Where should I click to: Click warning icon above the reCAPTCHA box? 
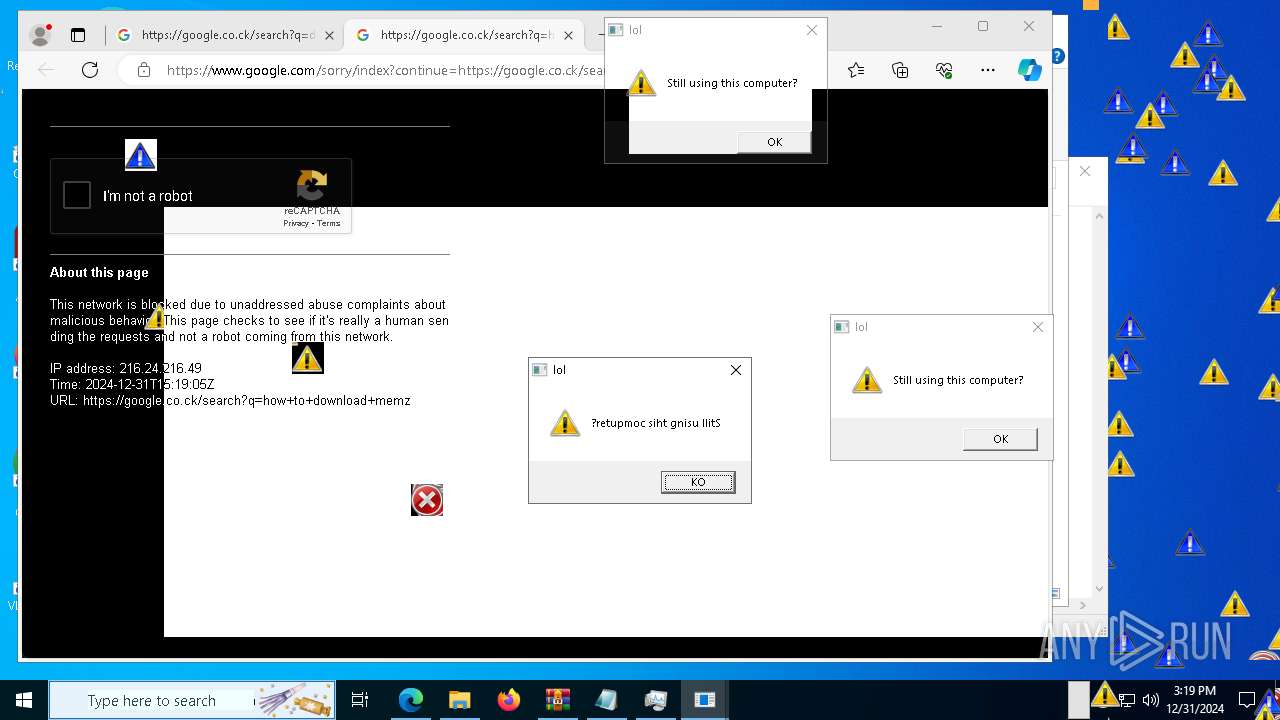(x=141, y=155)
